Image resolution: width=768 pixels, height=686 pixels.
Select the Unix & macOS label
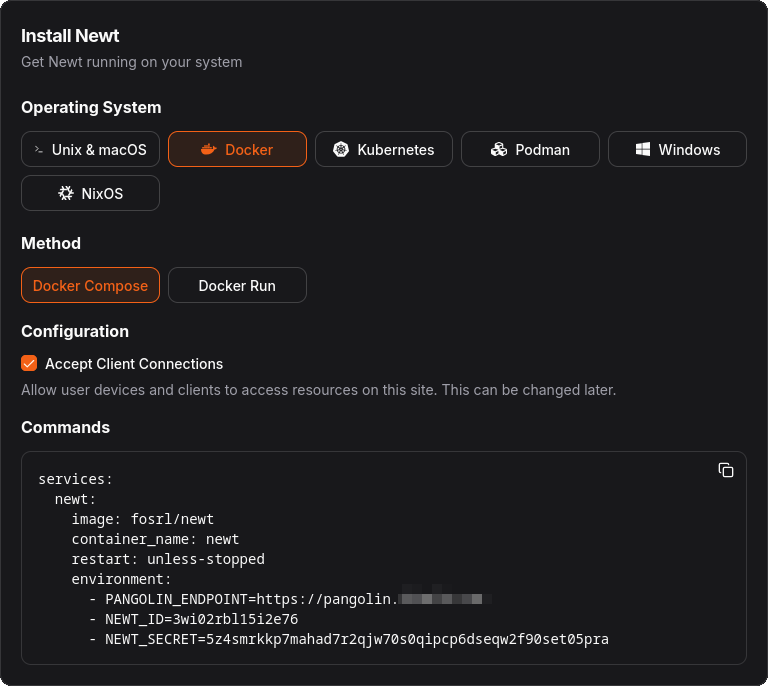pyautogui.click(x=99, y=149)
